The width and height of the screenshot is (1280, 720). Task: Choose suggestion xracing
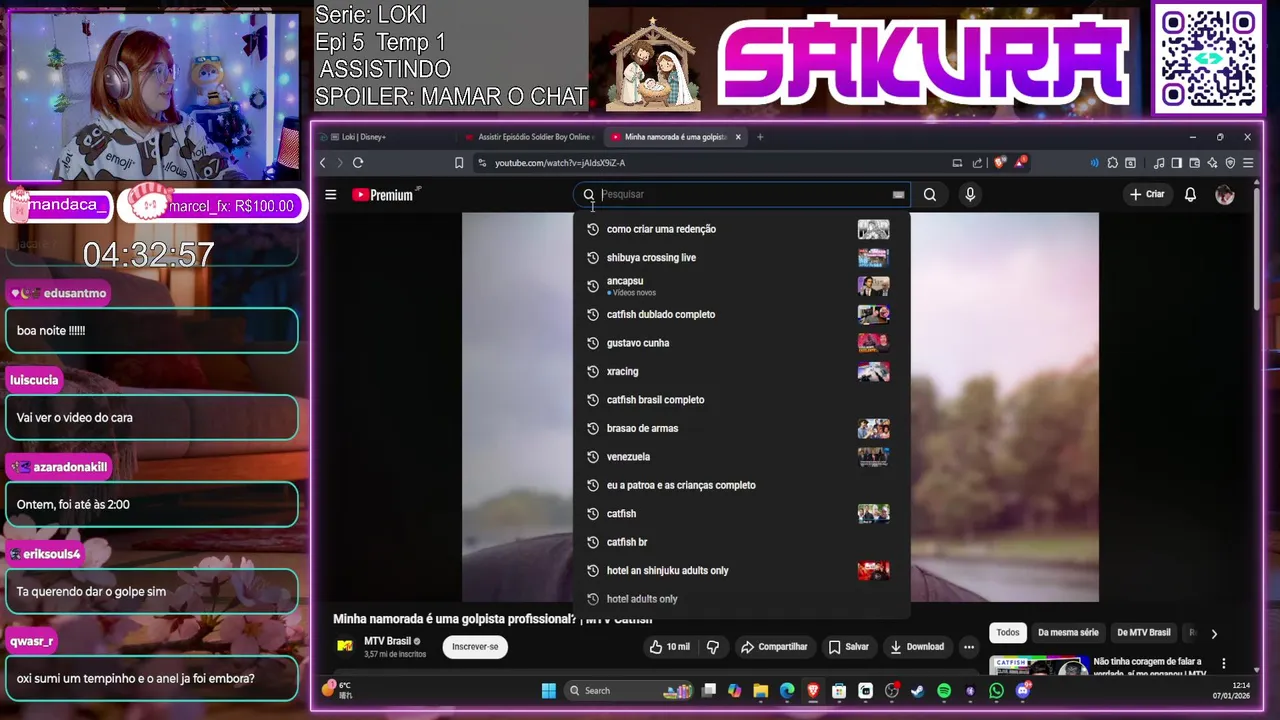(x=742, y=371)
